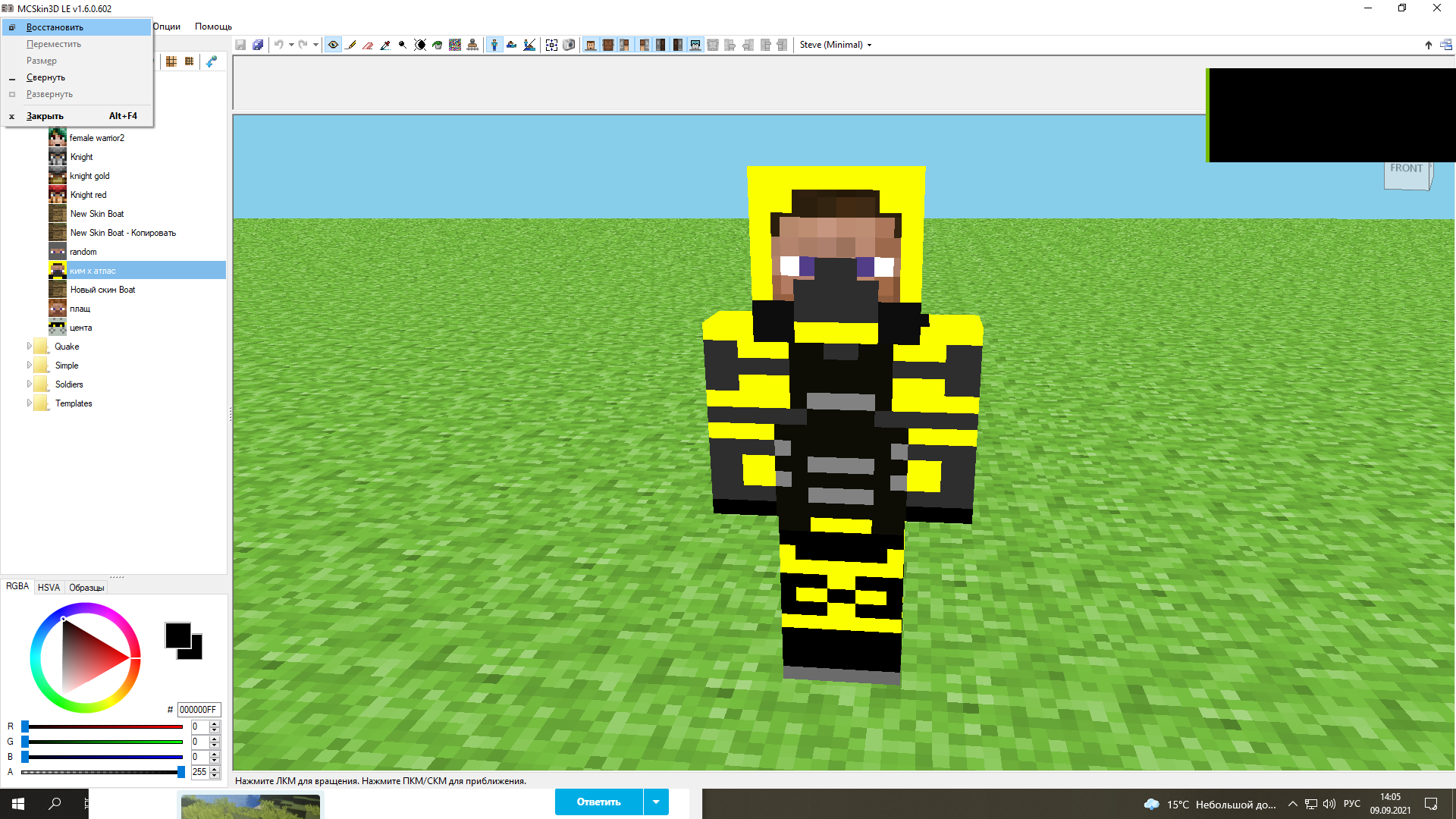The height and width of the screenshot is (819, 1456).
Task: Click the reset camera focus icon
Action: 551,45
